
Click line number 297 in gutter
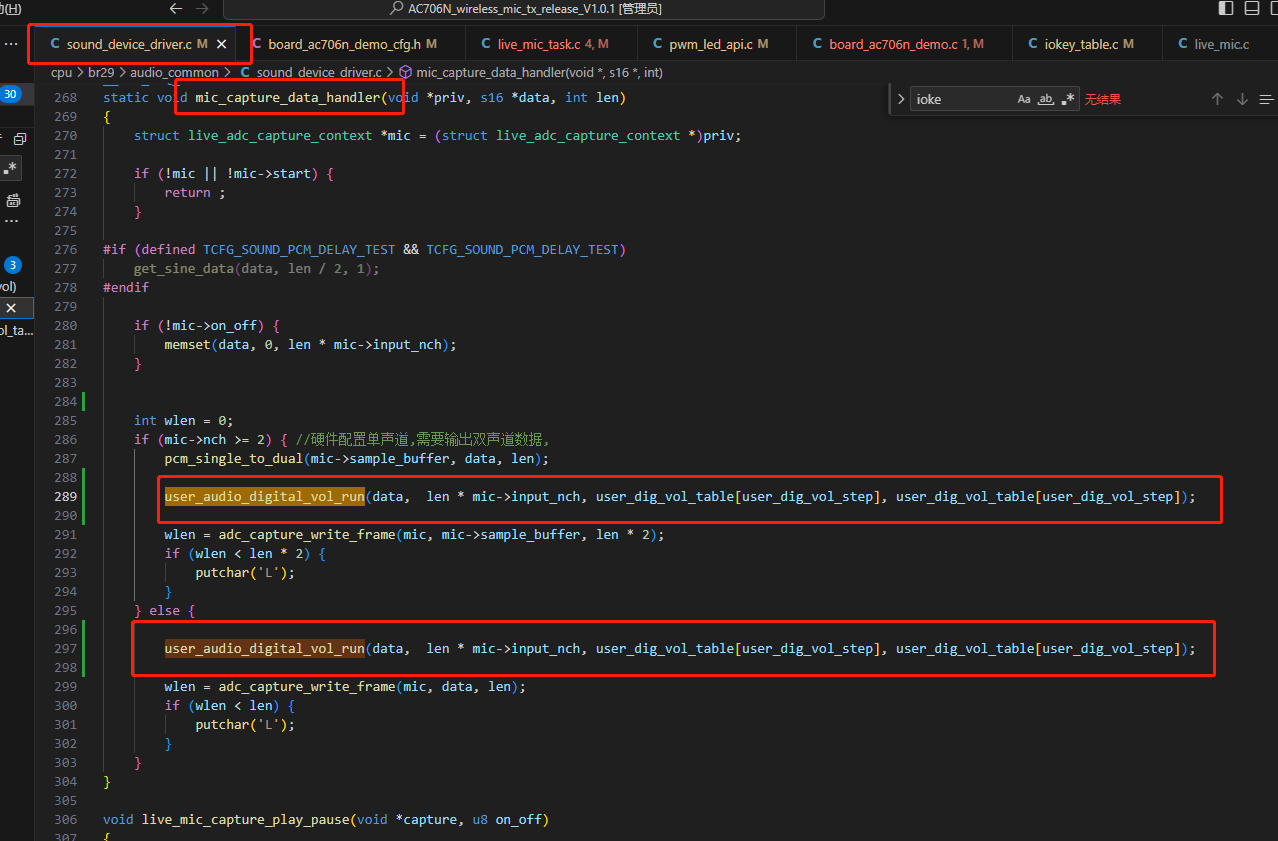(65, 648)
